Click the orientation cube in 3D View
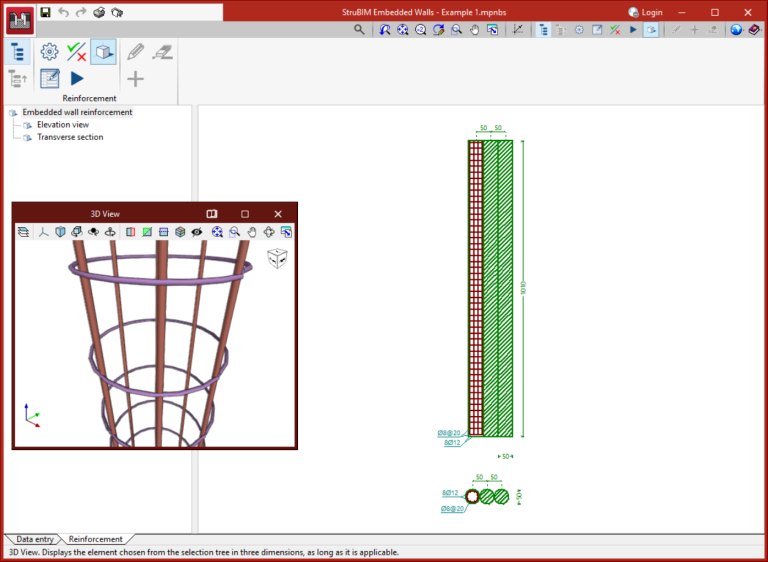768x562 pixels. [277, 259]
